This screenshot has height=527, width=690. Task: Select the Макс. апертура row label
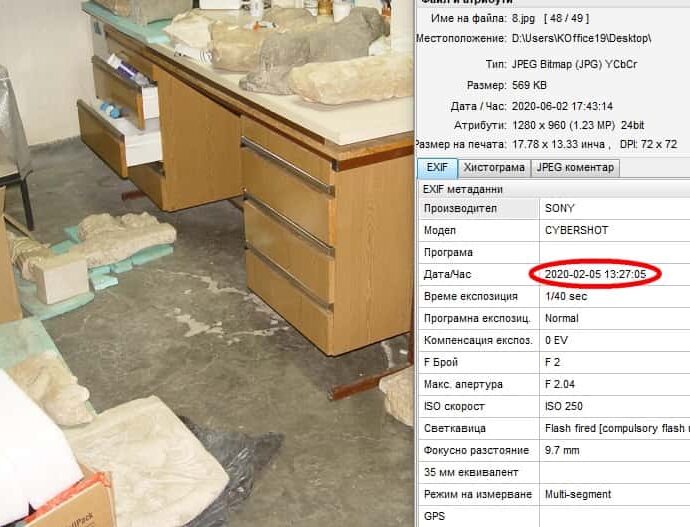[463, 384]
